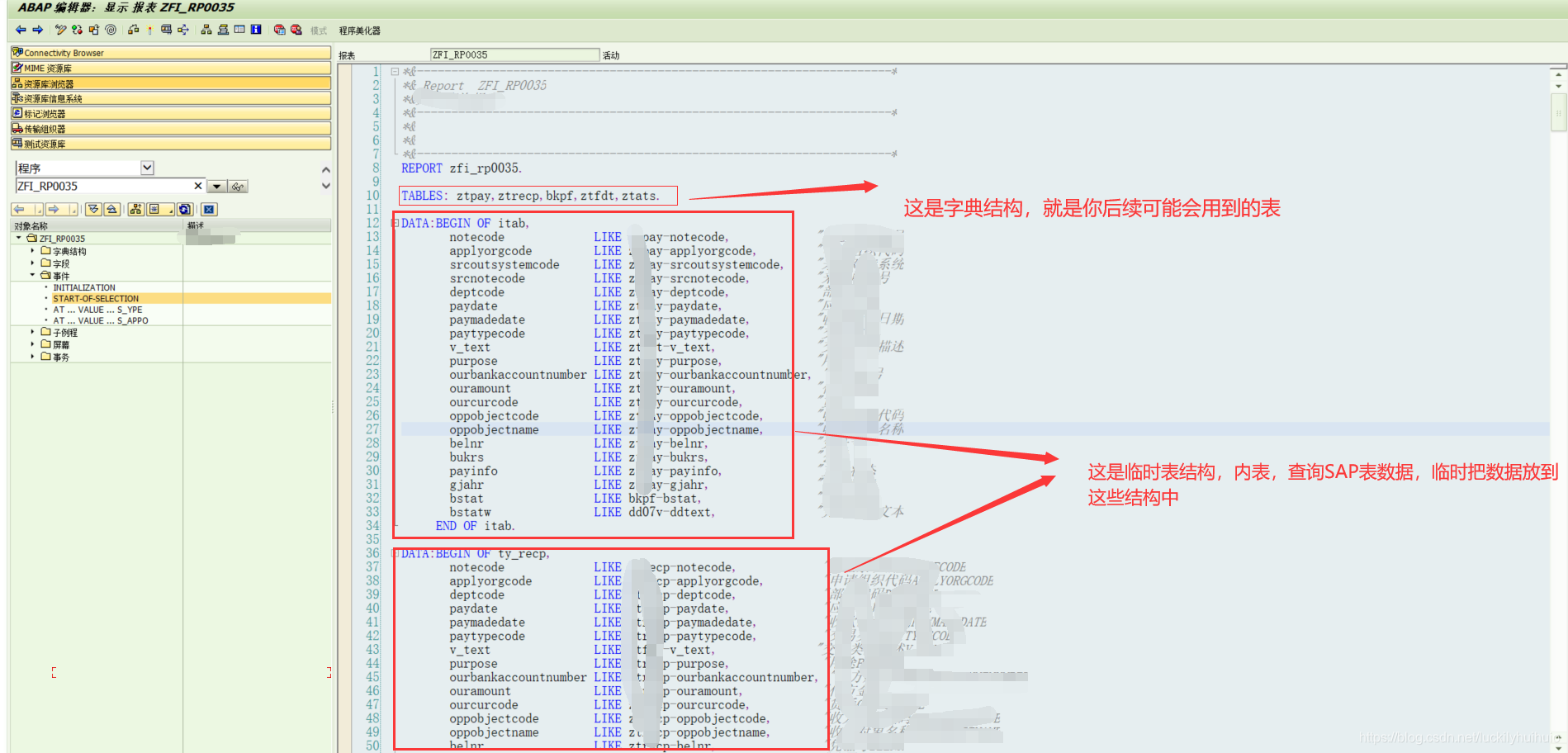Click the Set/Delete external breakpoint icon

[x=296, y=30]
